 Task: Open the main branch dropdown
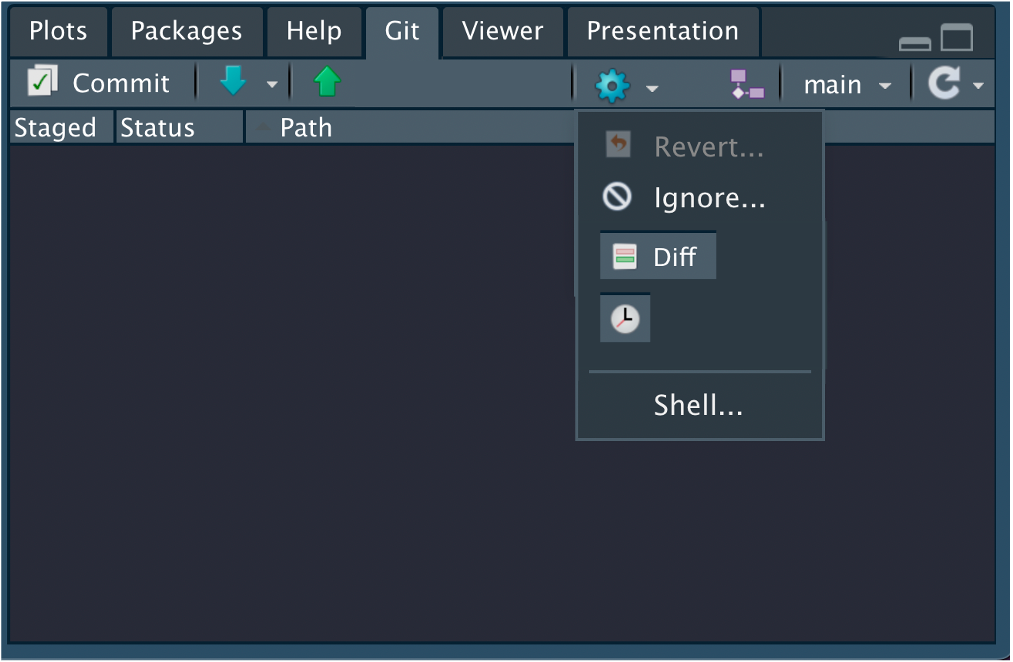[x=845, y=84]
